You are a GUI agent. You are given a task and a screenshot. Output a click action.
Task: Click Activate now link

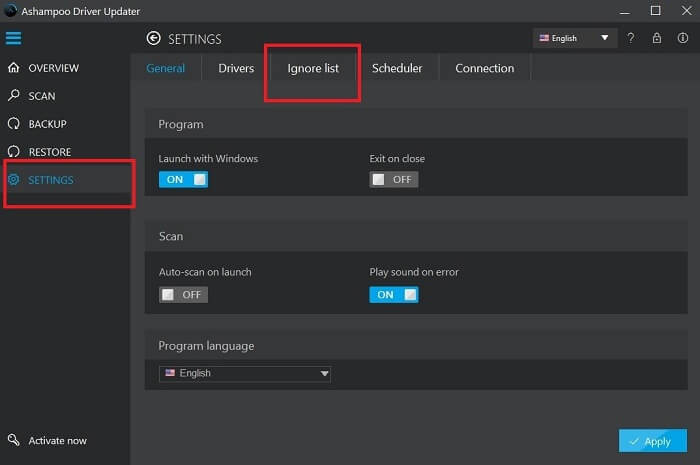47,440
